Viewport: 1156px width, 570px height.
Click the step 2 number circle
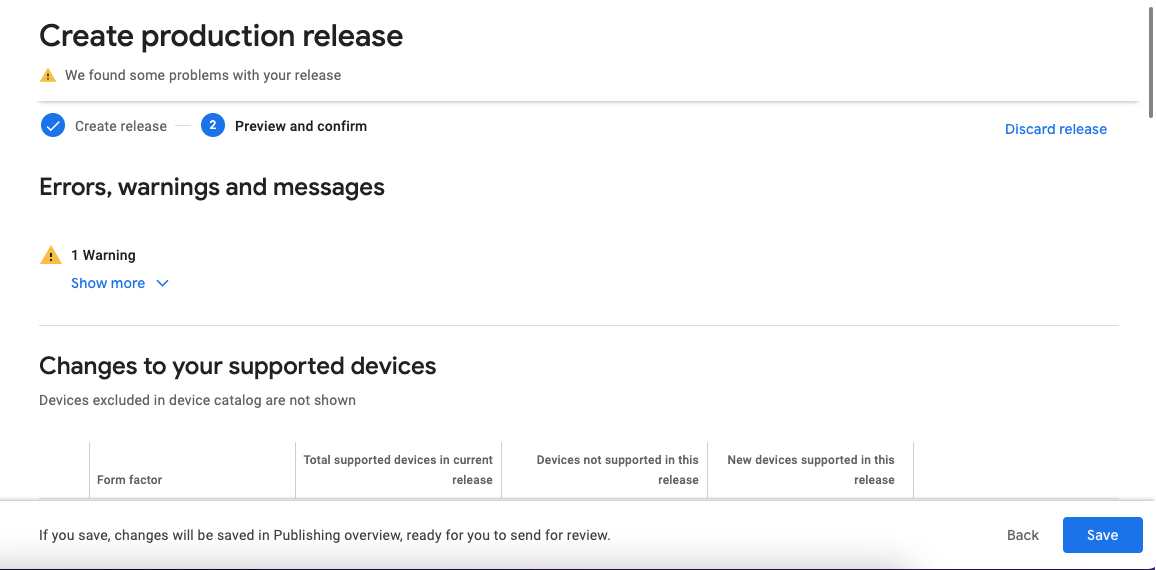(x=212, y=126)
